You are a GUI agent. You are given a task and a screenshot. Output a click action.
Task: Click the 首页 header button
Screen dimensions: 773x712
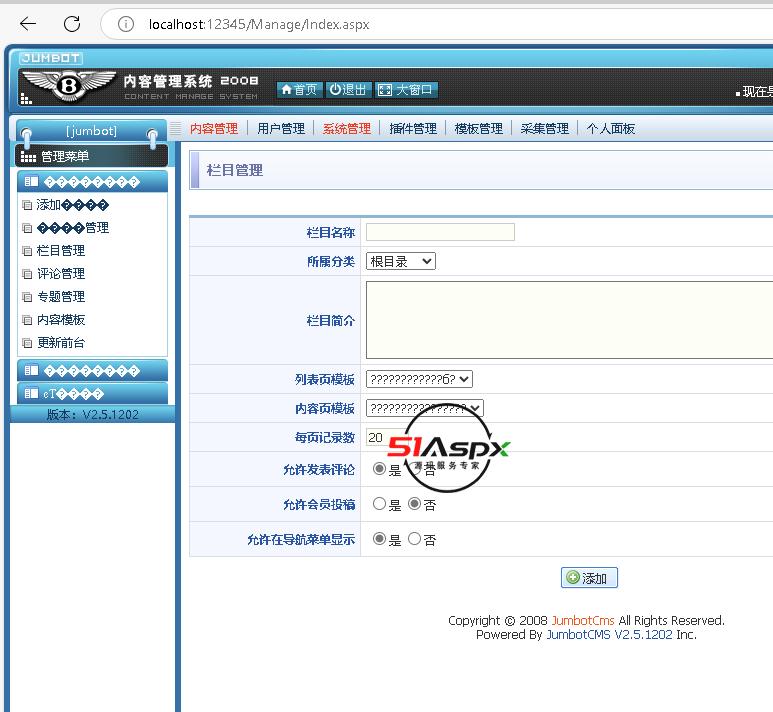coord(300,90)
